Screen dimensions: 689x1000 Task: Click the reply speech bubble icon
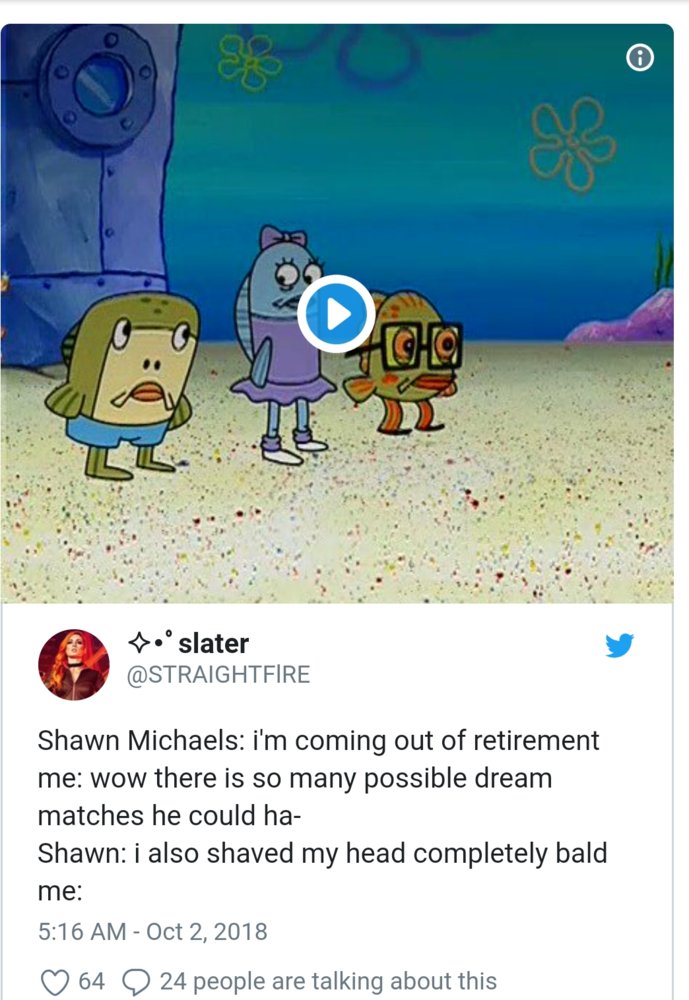[135, 982]
